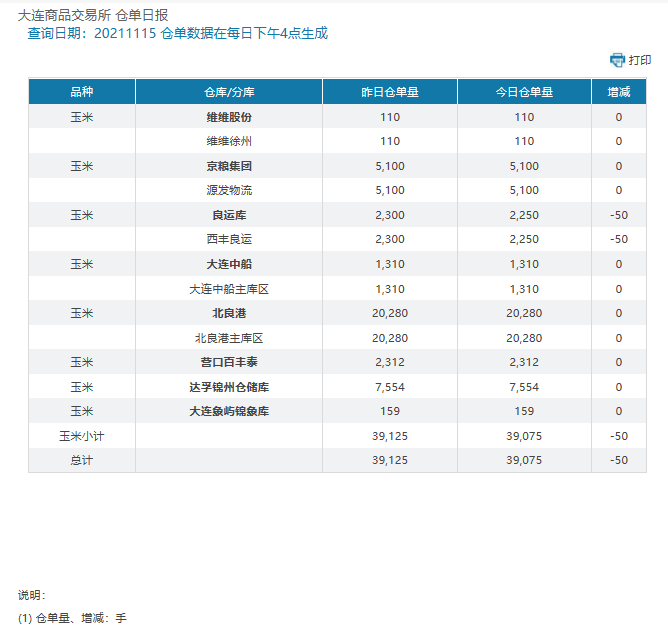Screen dimensions: 668x640
Task: Click the 查询日期 20211115 line
Action: pos(178,33)
